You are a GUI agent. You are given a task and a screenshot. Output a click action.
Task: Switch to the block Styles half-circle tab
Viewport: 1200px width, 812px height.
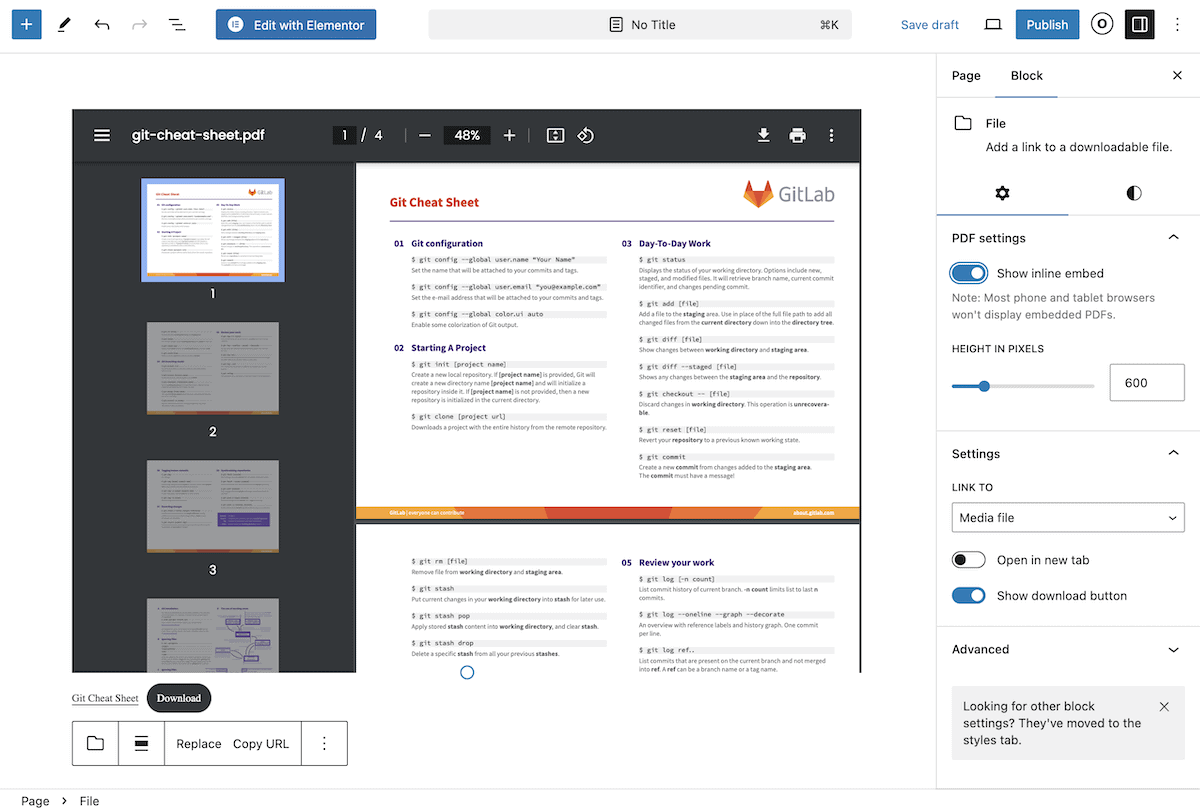pos(1134,193)
